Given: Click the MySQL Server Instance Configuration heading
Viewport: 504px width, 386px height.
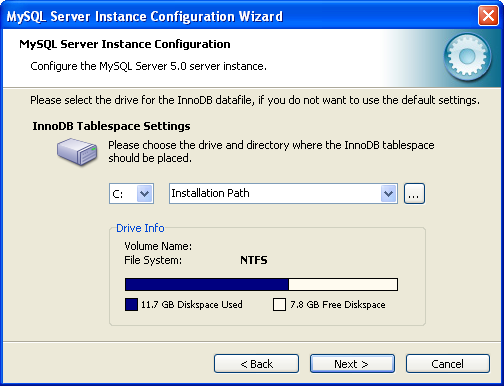Looking at the screenshot, I should (x=125, y=44).
